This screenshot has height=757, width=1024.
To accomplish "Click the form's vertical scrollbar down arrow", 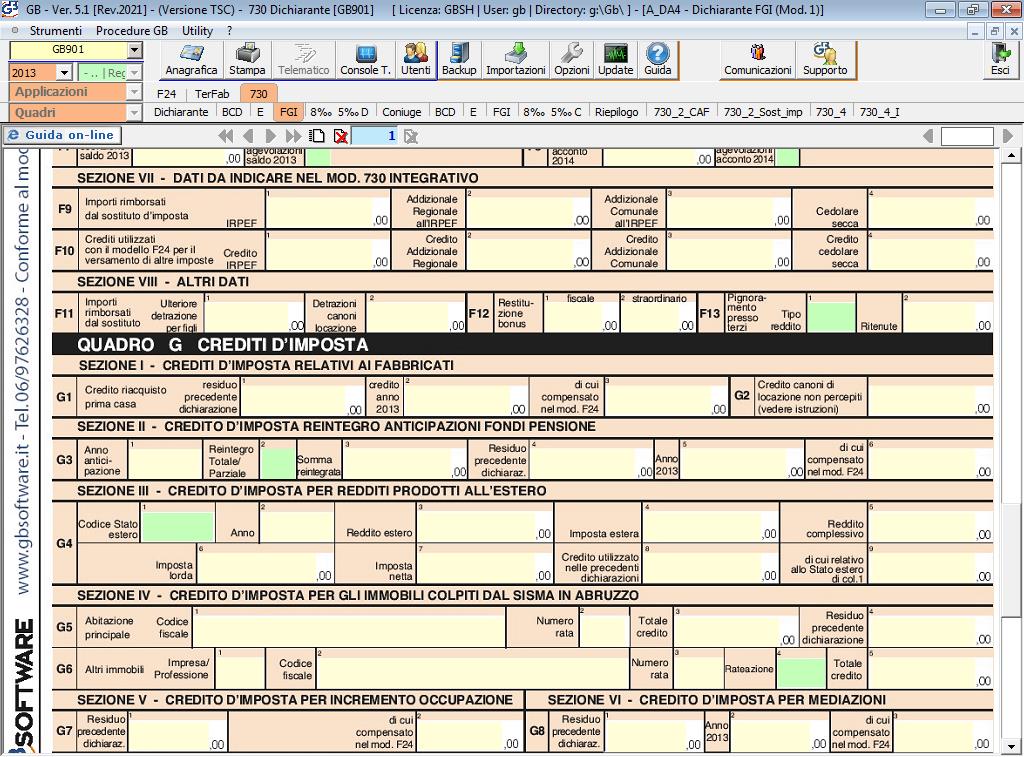I will [1011, 745].
